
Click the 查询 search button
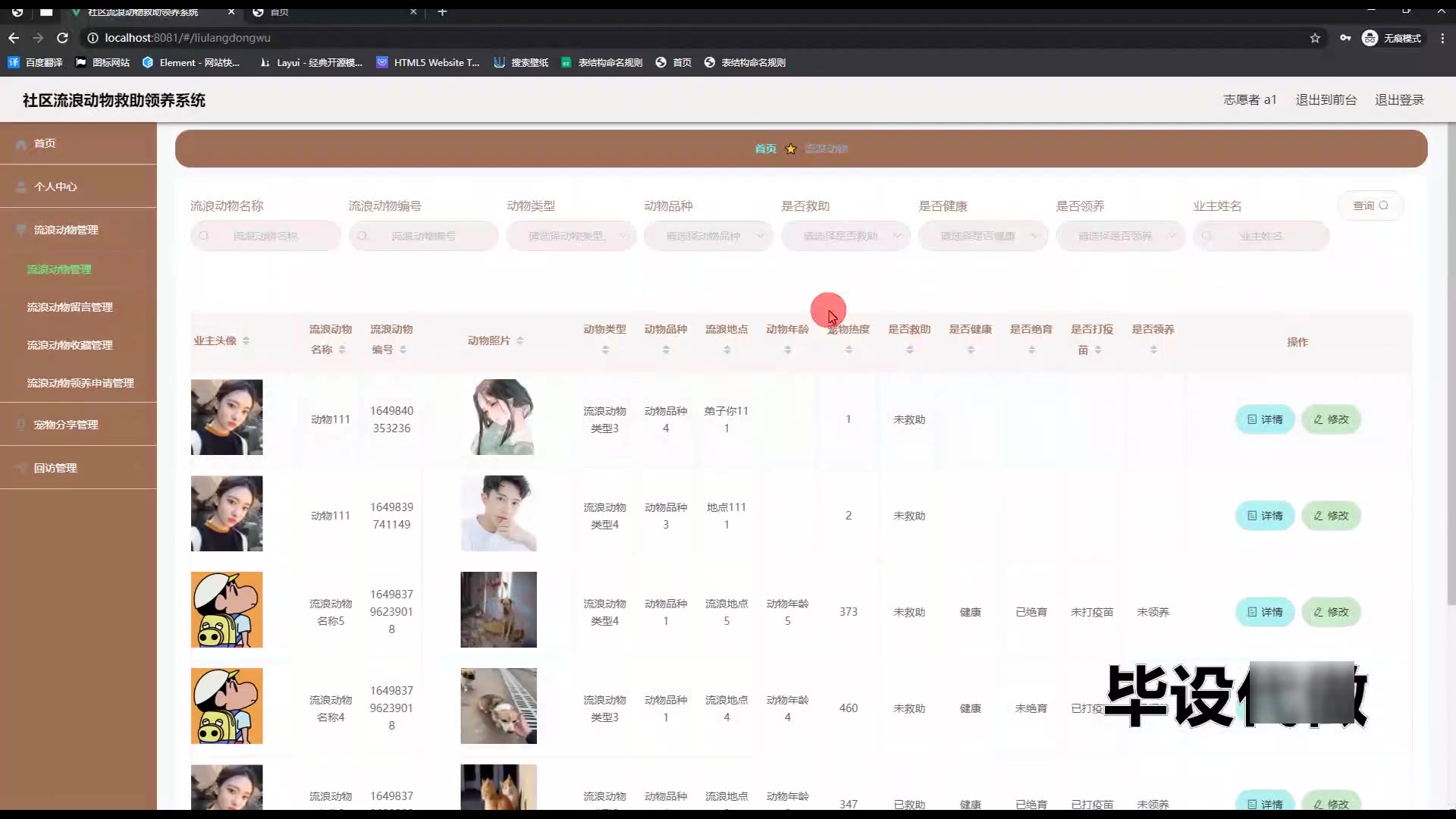1370,206
